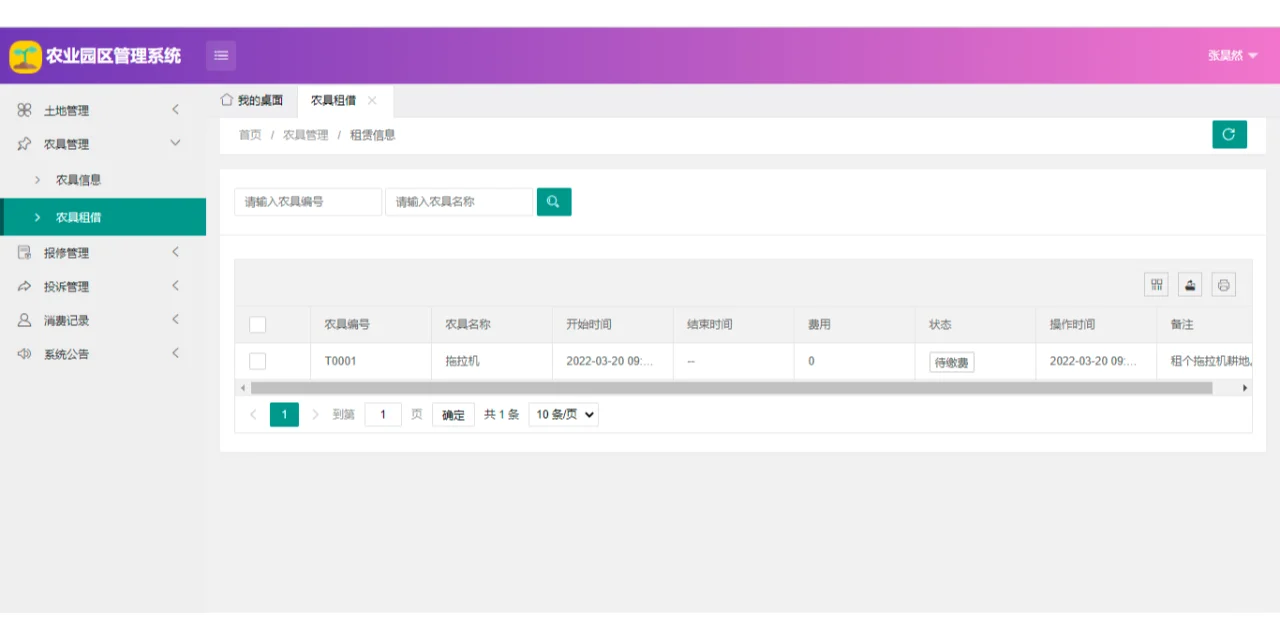Close the 农具租借 tab
Viewport: 1280px width, 640px height.
[x=372, y=100]
